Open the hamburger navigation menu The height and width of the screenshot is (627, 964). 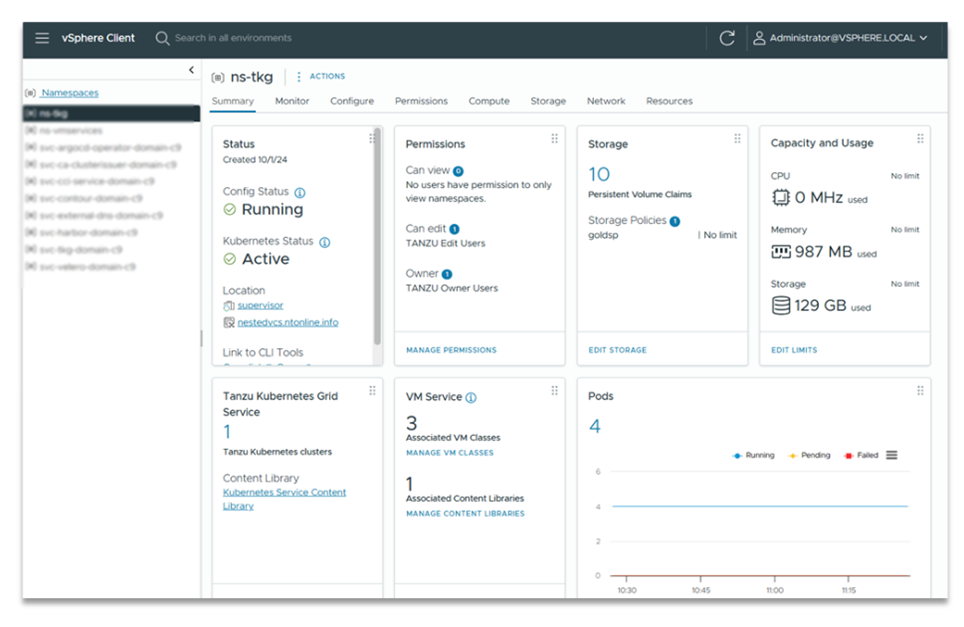[x=42, y=38]
